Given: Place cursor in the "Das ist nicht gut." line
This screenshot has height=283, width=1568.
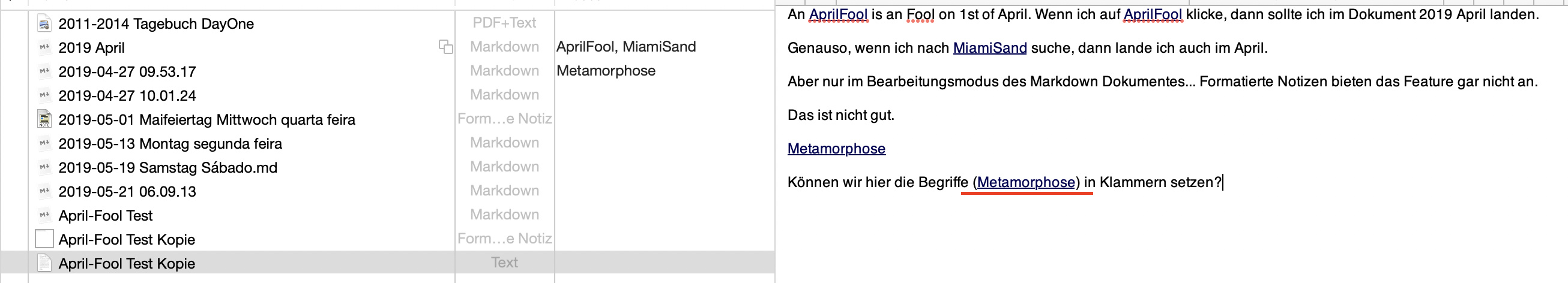Looking at the screenshot, I should tap(840, 115).
